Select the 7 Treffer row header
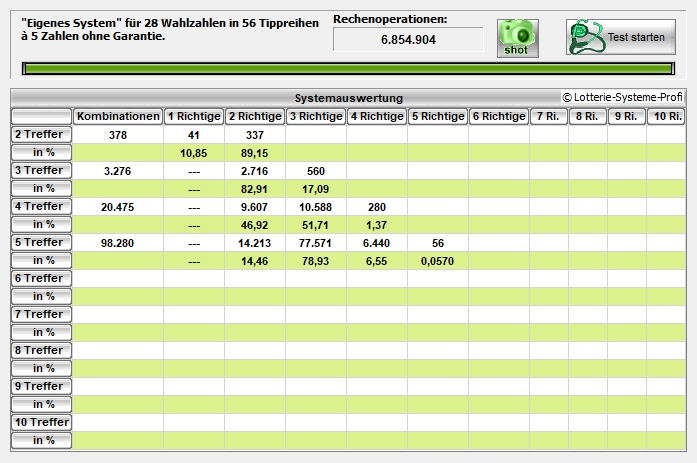The width and height of the screenshot is (697, 463). tap(41, 315)
